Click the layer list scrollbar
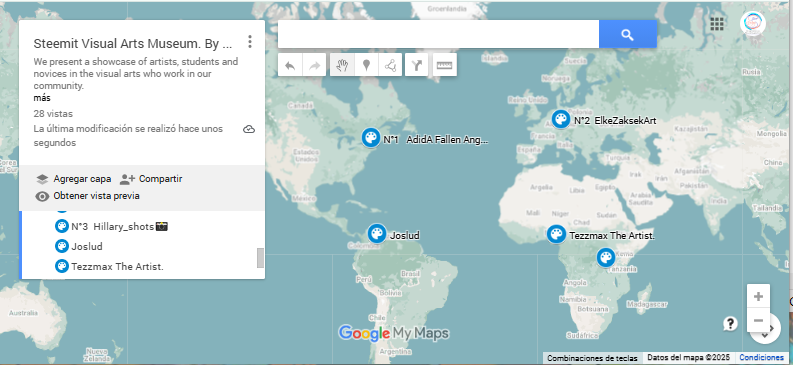Screen dimensions: 793x365 pyautogui.click(x=260, y=258)
